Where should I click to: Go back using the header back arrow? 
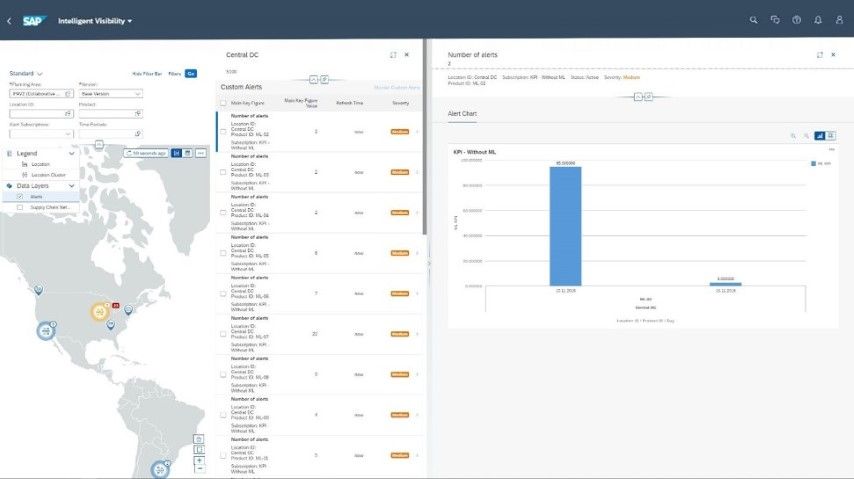click(9, 21)
